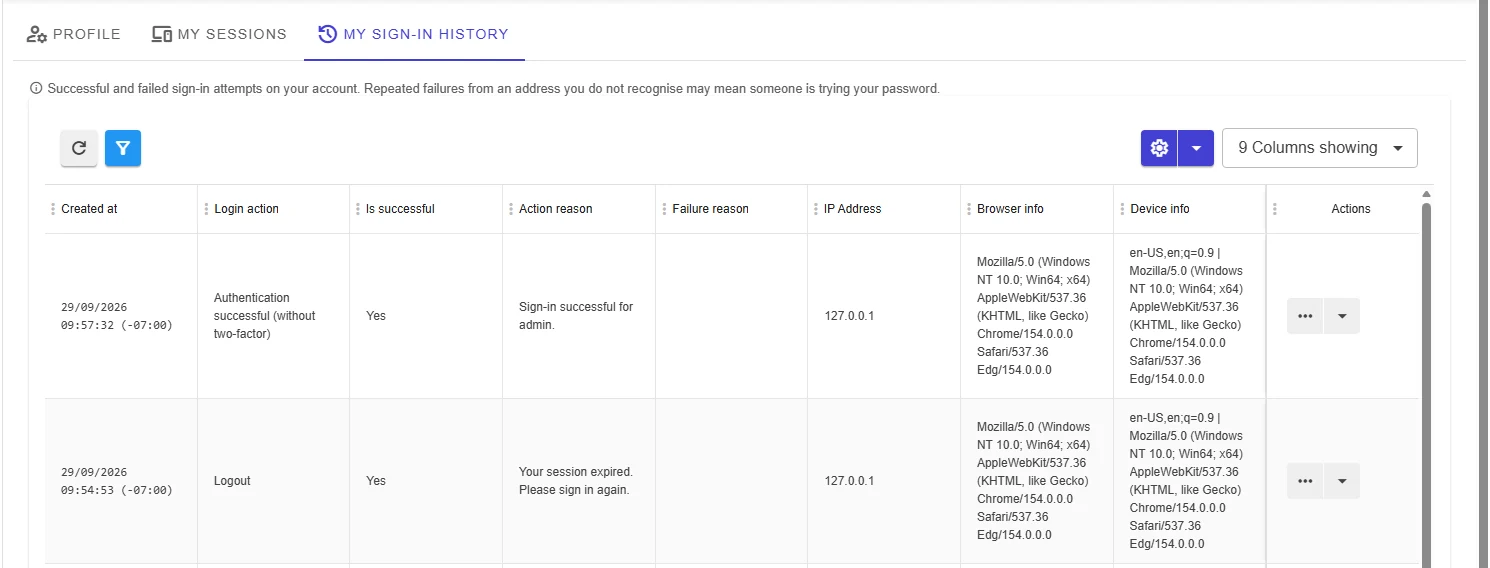Expand the actions arrow for the 09:57:32 row
1490x568 pixels.
1342,316
